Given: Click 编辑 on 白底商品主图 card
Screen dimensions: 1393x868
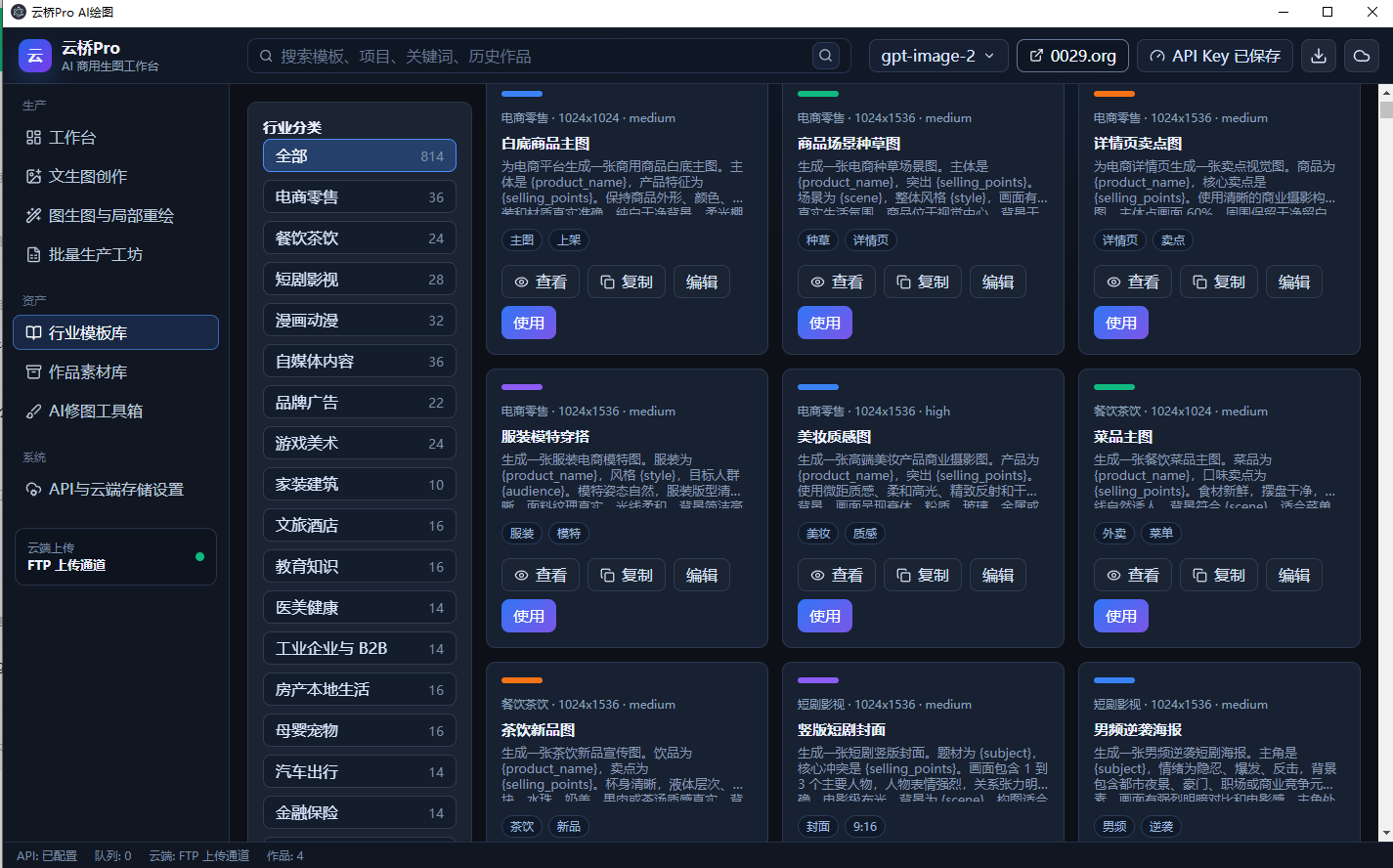Looking at the screenshot, I should [702, 282].
